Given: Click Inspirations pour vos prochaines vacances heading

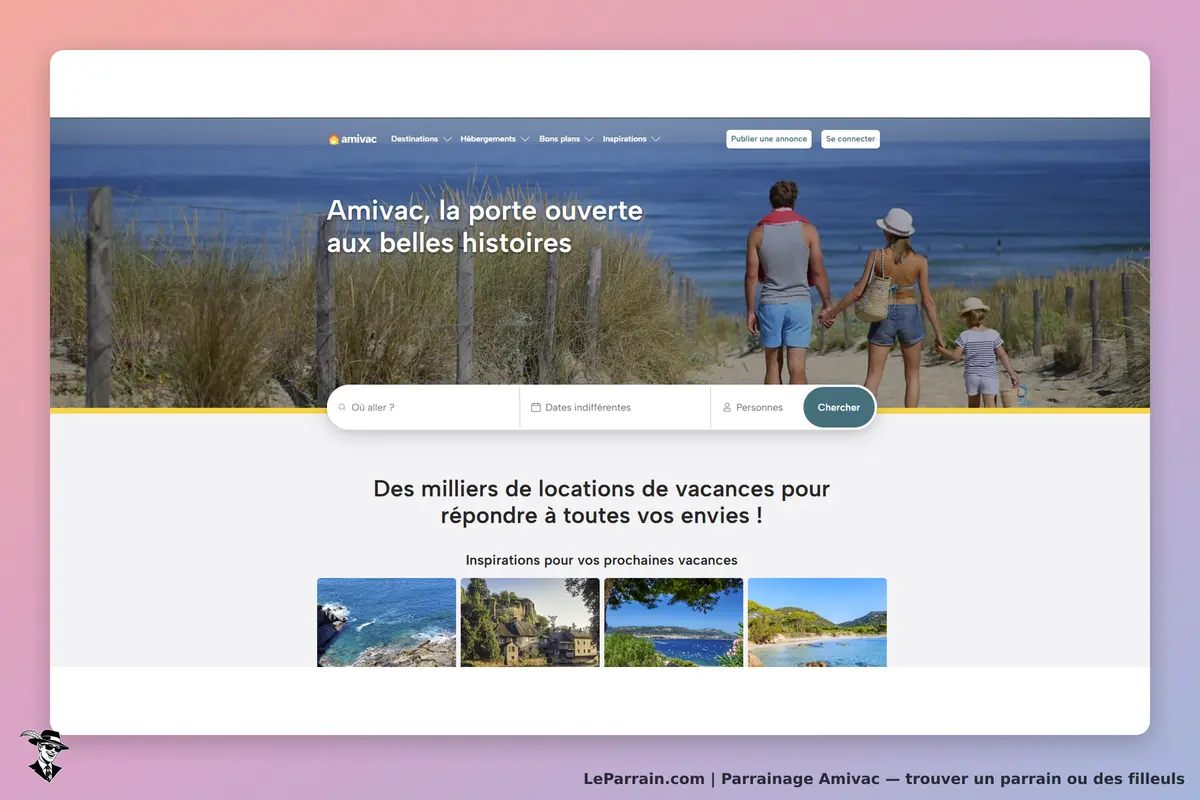Looking at the screenshot, I should tap(601, 560).
